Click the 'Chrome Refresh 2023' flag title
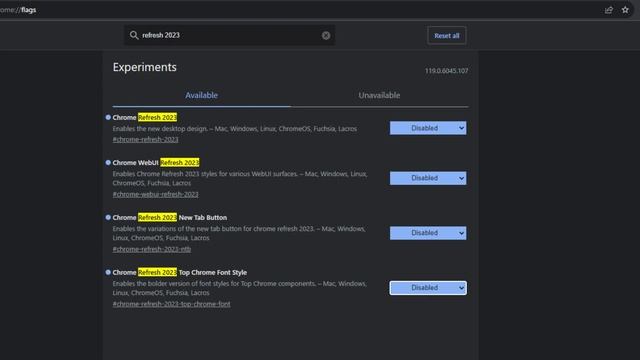The image size is (640, 360). pos(145,118)
